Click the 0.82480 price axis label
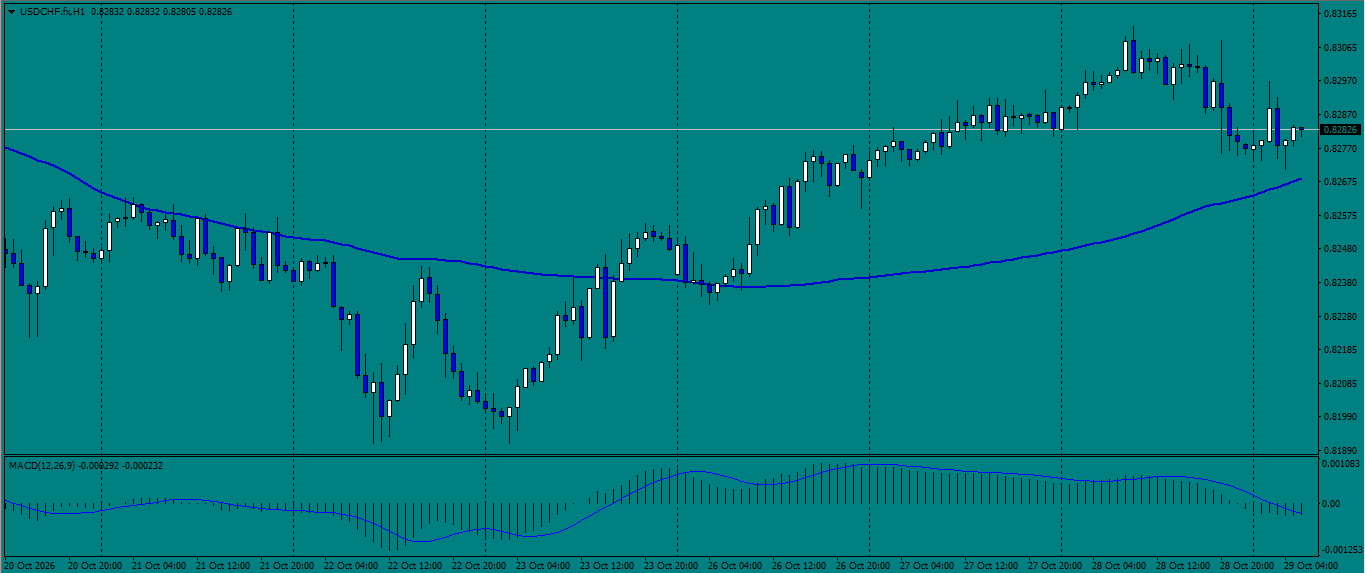This screenshot has width=1365, height=573. click(1340, 249)
